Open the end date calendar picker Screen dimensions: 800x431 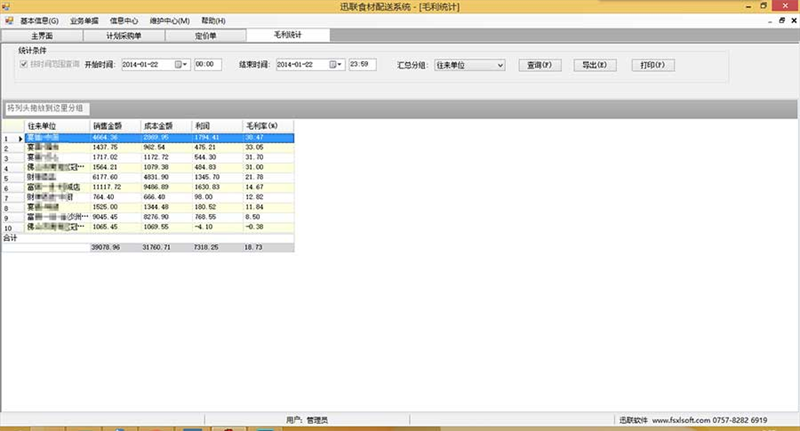click(x=338, y=65)
